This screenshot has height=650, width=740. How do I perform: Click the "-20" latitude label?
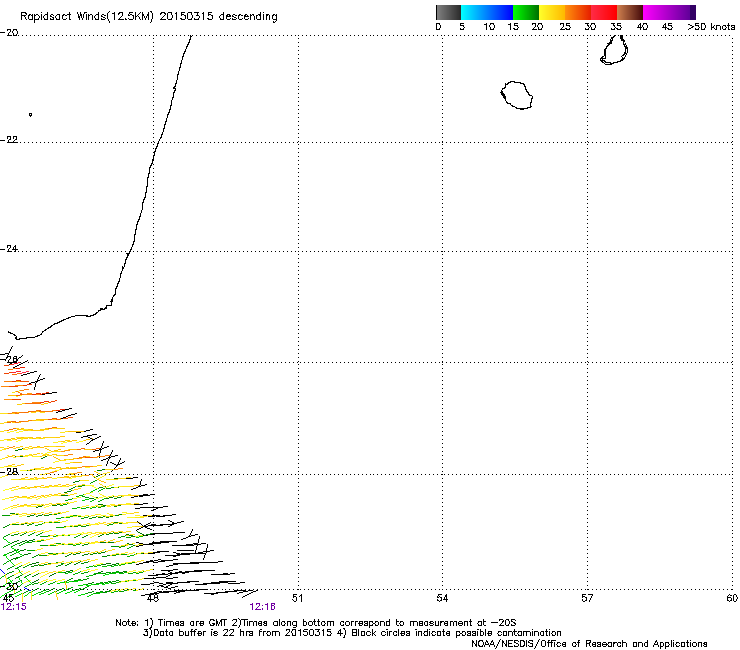(9, 33)
